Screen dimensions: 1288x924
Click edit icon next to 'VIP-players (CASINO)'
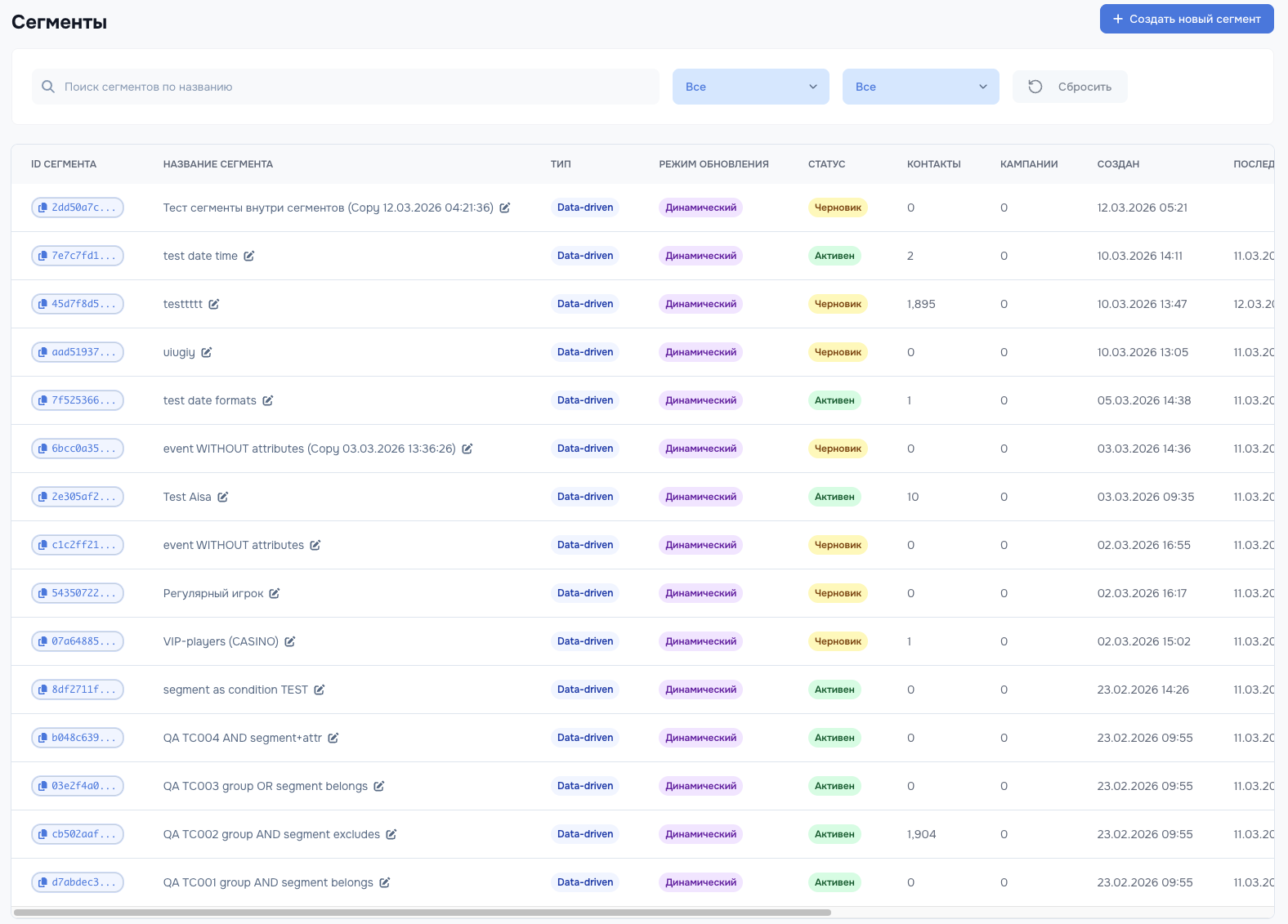click(x=290, y=641)
